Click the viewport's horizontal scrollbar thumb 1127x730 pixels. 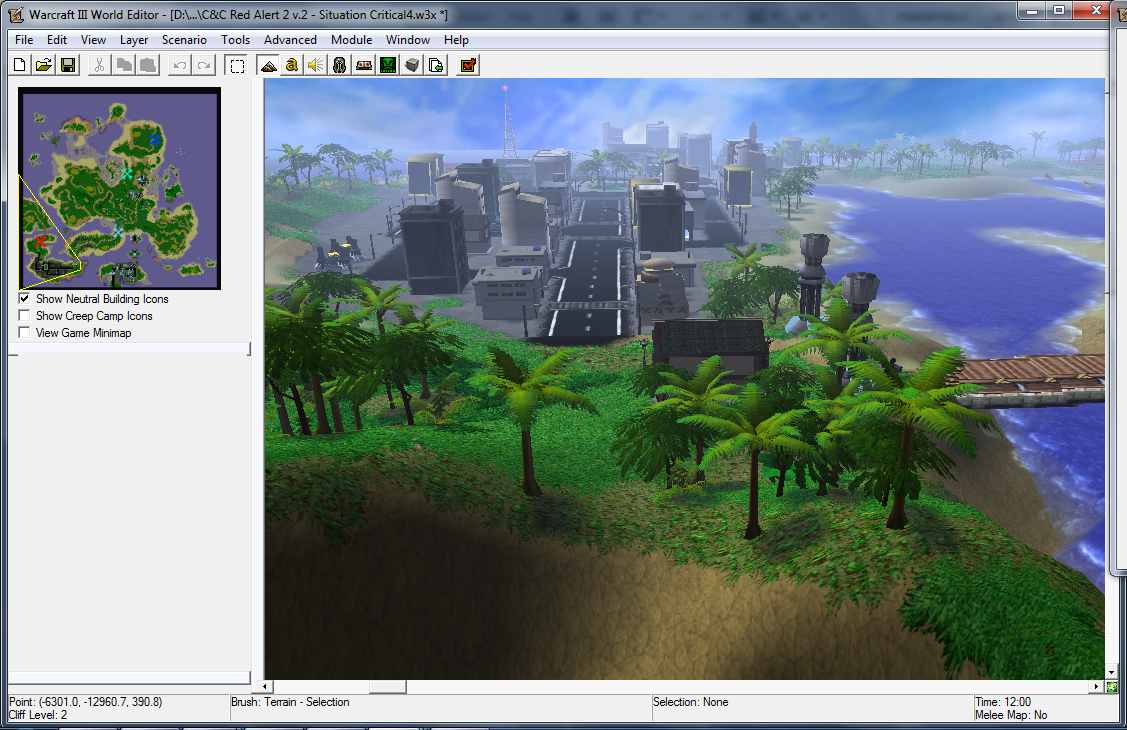(x=387, y=687)
